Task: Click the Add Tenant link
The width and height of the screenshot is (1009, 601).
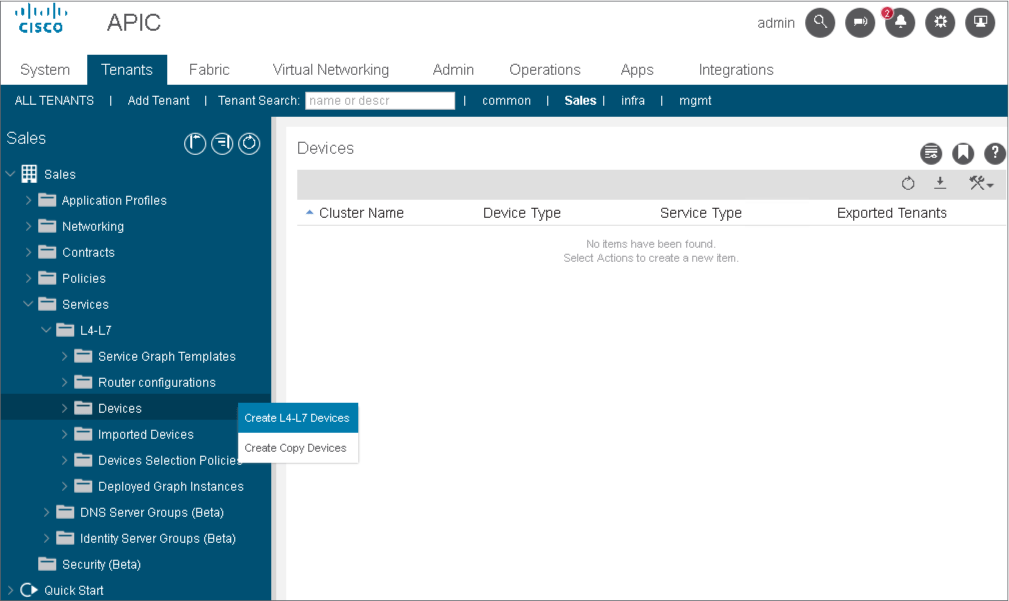Action: pos(158,101)
